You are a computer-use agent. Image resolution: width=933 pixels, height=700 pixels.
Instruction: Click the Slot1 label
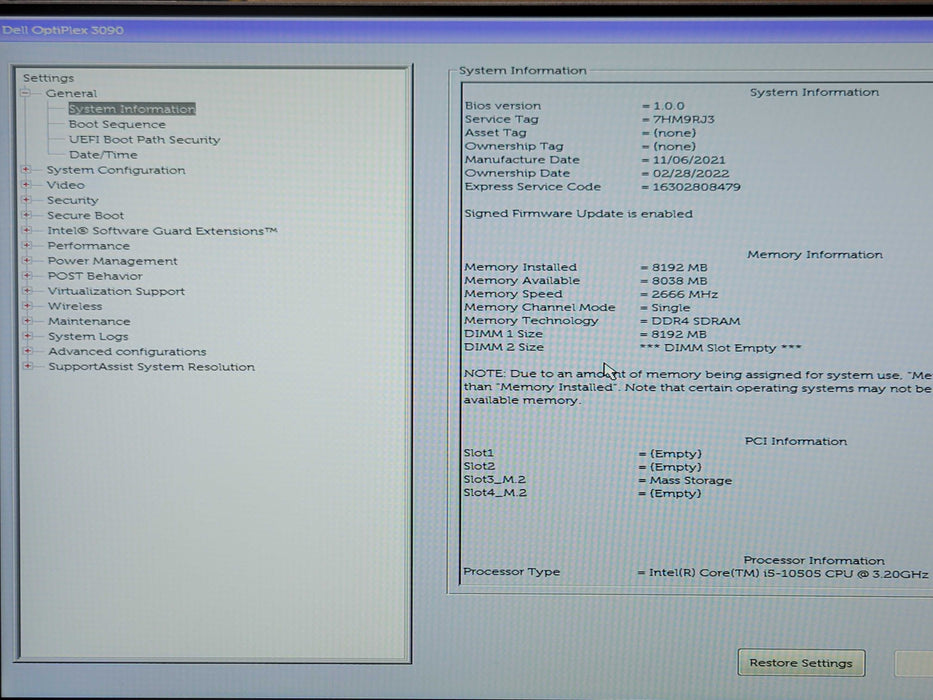point(478,453)
